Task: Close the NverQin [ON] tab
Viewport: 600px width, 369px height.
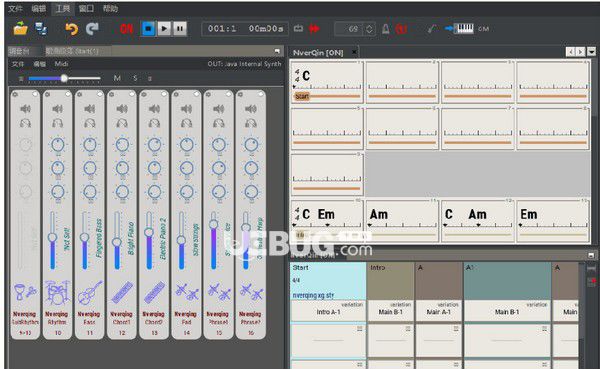Action: 354,52
